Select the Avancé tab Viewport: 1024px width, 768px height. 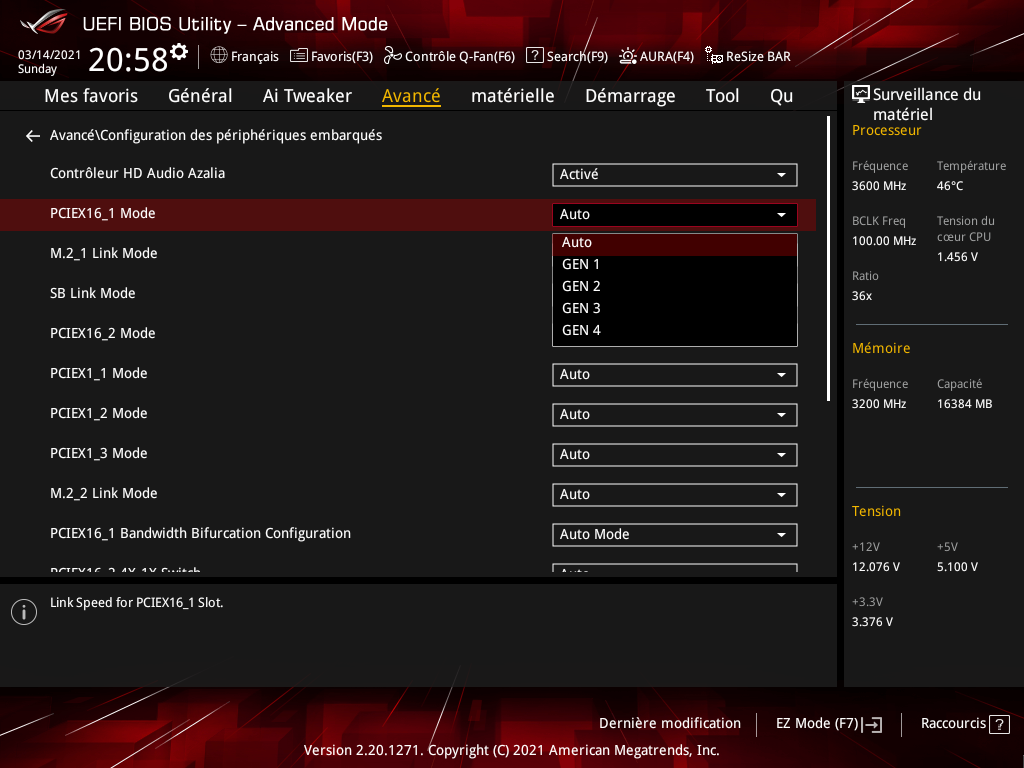pos(411,96)
